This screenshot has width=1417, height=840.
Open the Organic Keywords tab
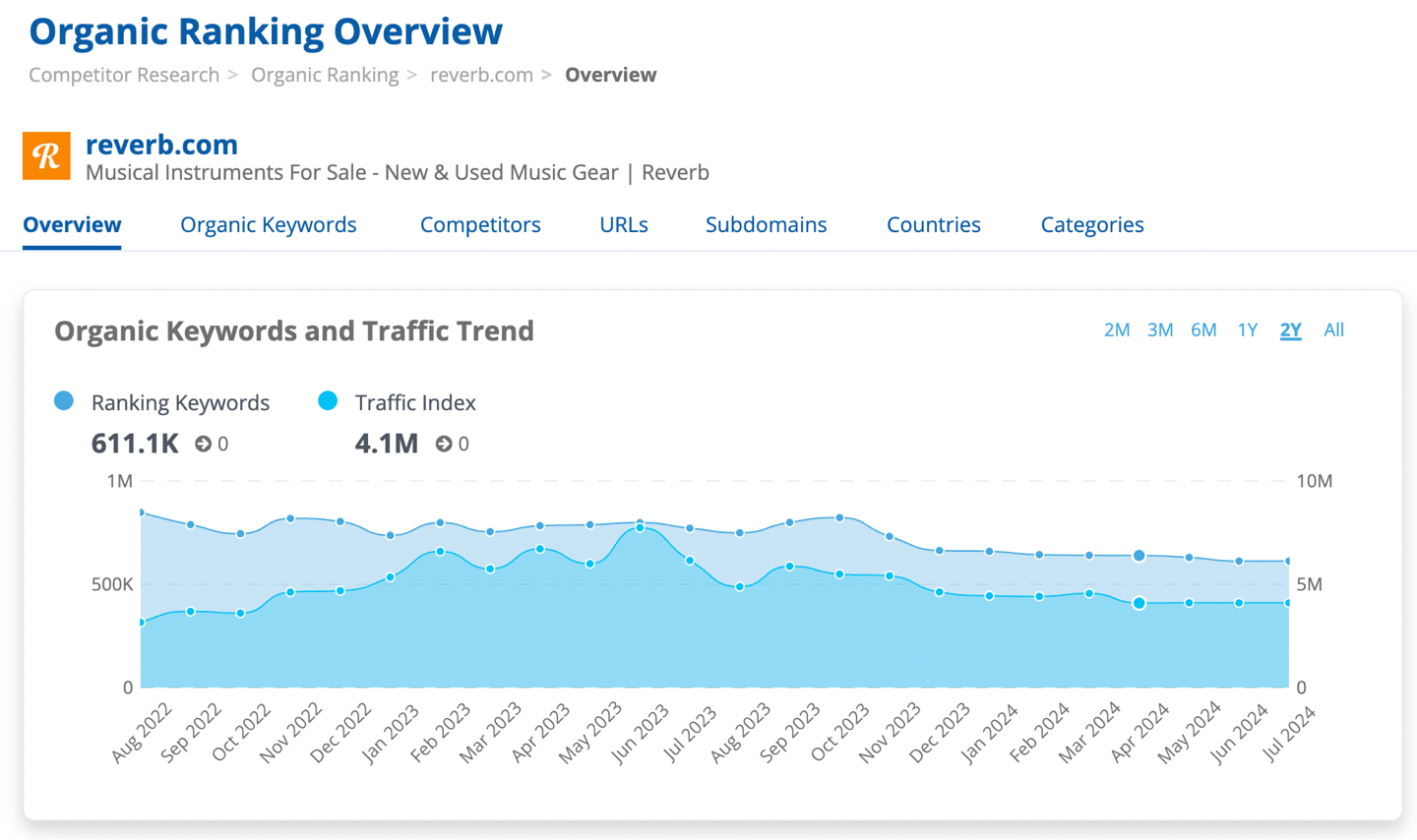point(269,224)
